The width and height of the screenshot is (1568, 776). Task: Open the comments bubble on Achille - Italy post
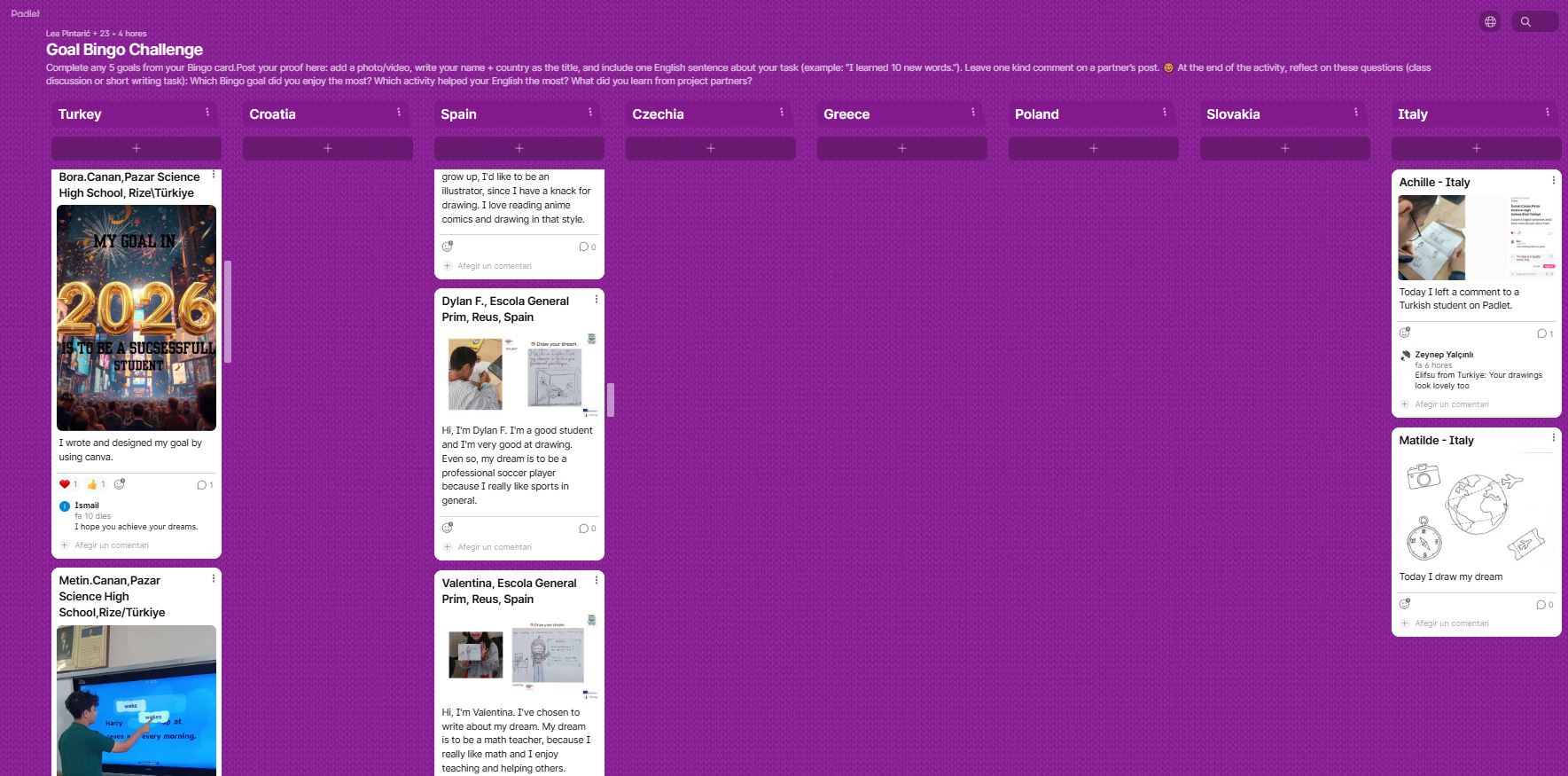(1543, 333)
